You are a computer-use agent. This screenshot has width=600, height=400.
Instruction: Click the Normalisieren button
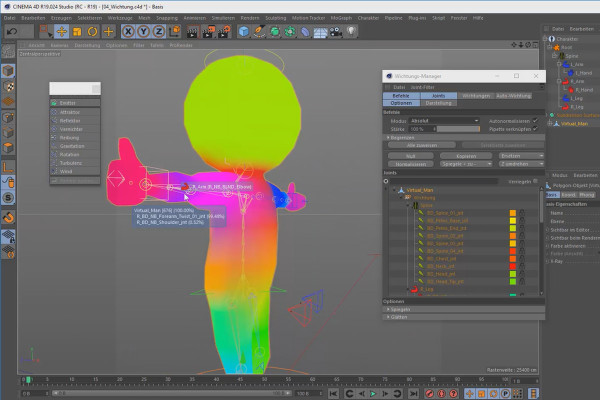tap(411, 164)
